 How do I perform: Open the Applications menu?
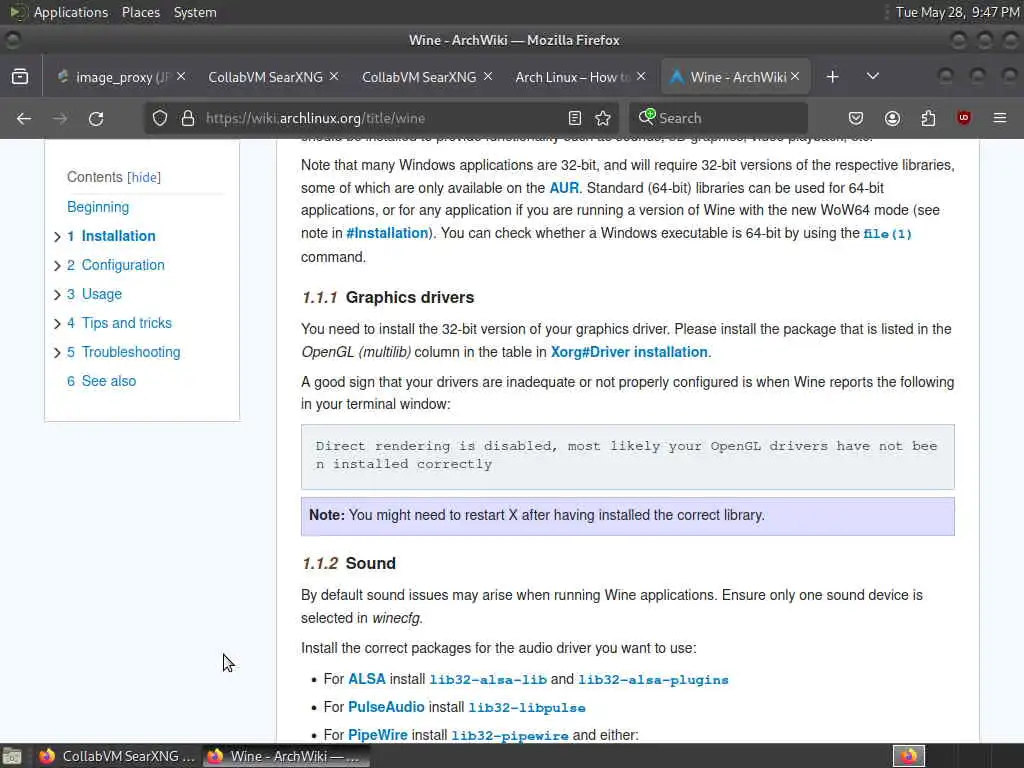pos(71,12)
